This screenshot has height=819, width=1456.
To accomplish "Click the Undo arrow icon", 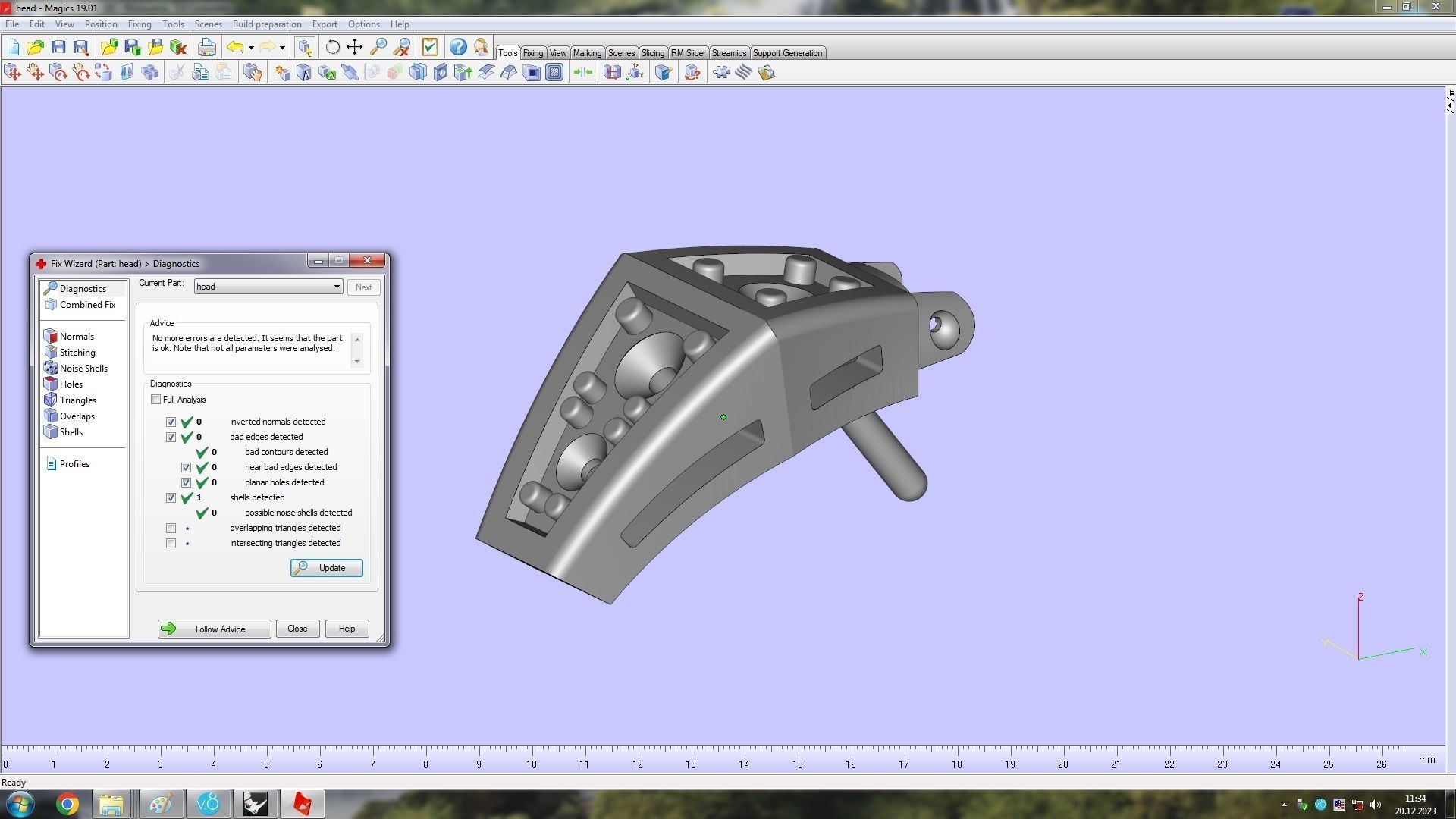I will pos(235,48).
